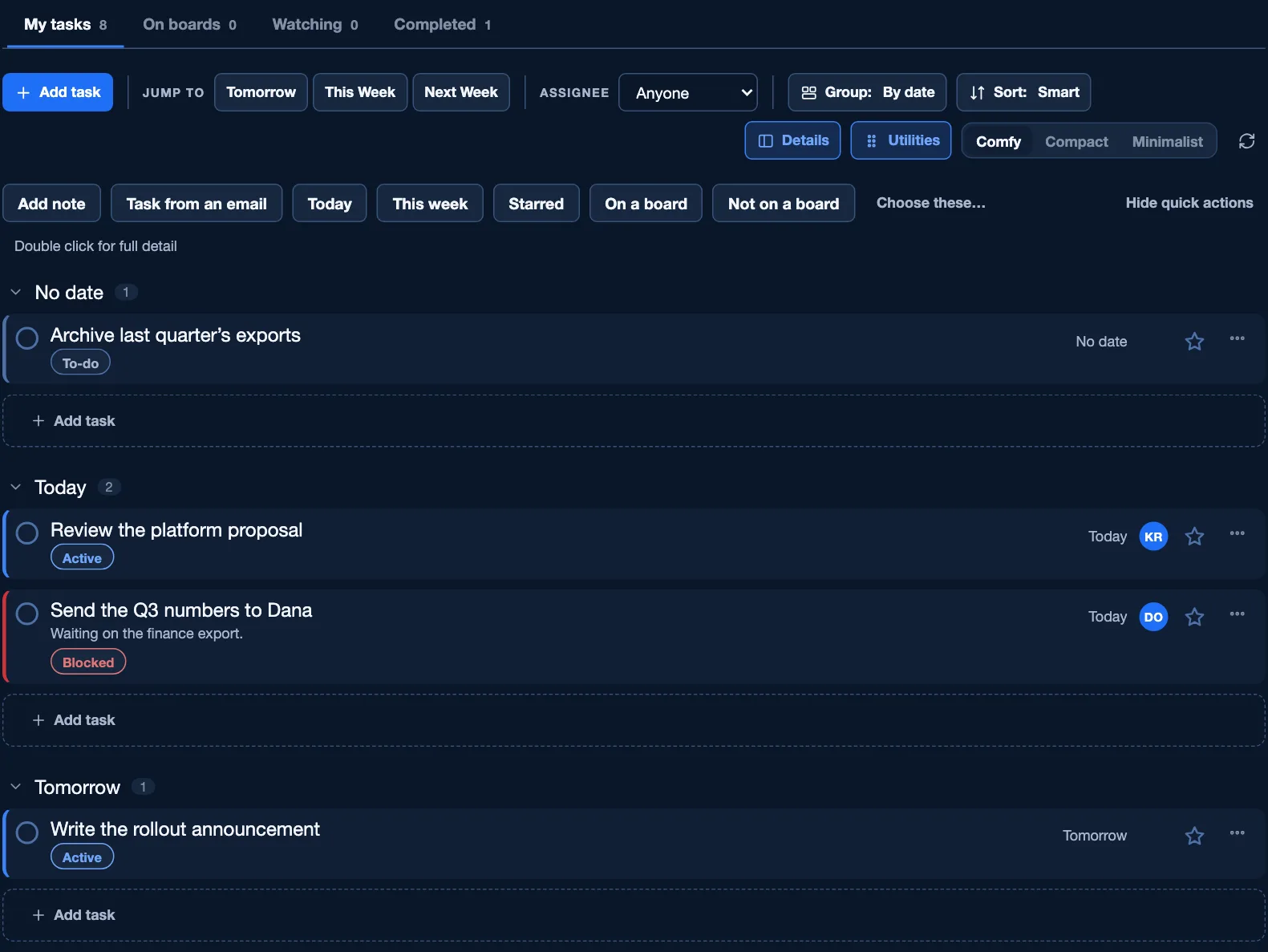Star the Write the rollout announcement task

(x=1194, y=836)
